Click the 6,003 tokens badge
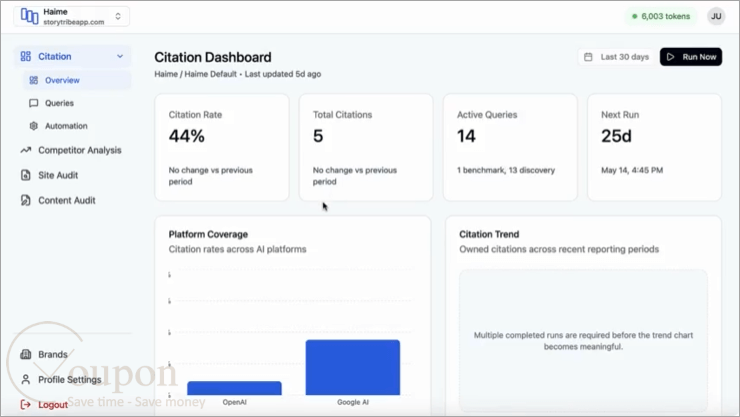The image size is (740, 417). click(661, 16)
